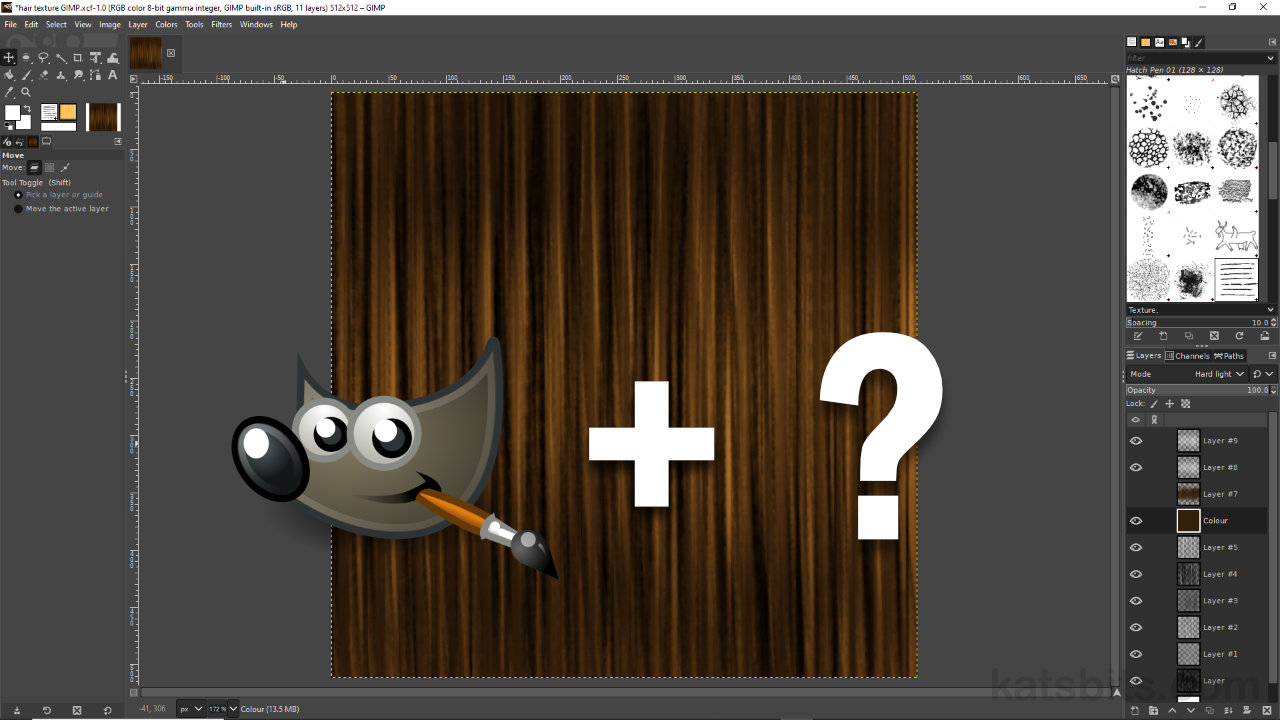Image resolution: width=1280 pixels, height=720 pixels.
Task: Select the Smudge tool
Action: tap(77, 75)
